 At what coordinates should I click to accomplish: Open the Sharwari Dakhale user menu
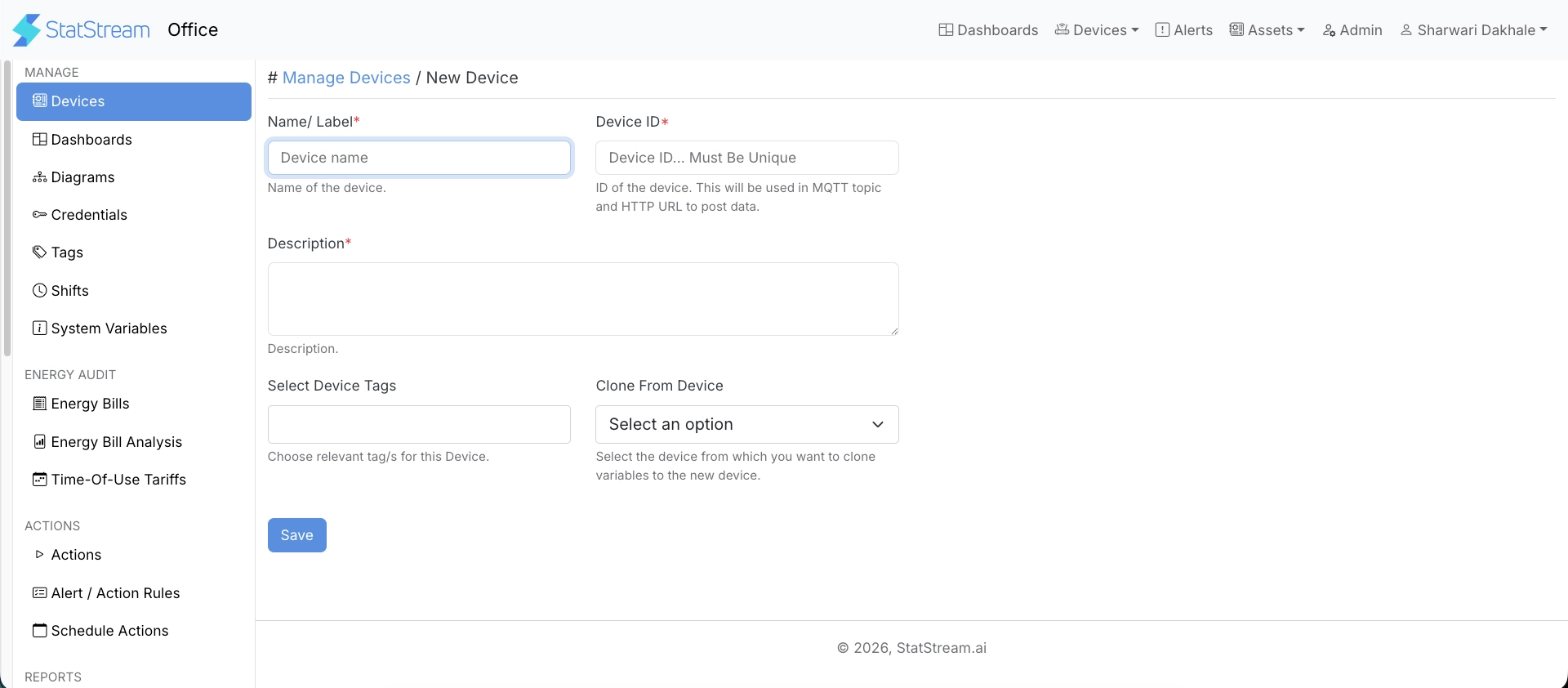click(1474, 30)
